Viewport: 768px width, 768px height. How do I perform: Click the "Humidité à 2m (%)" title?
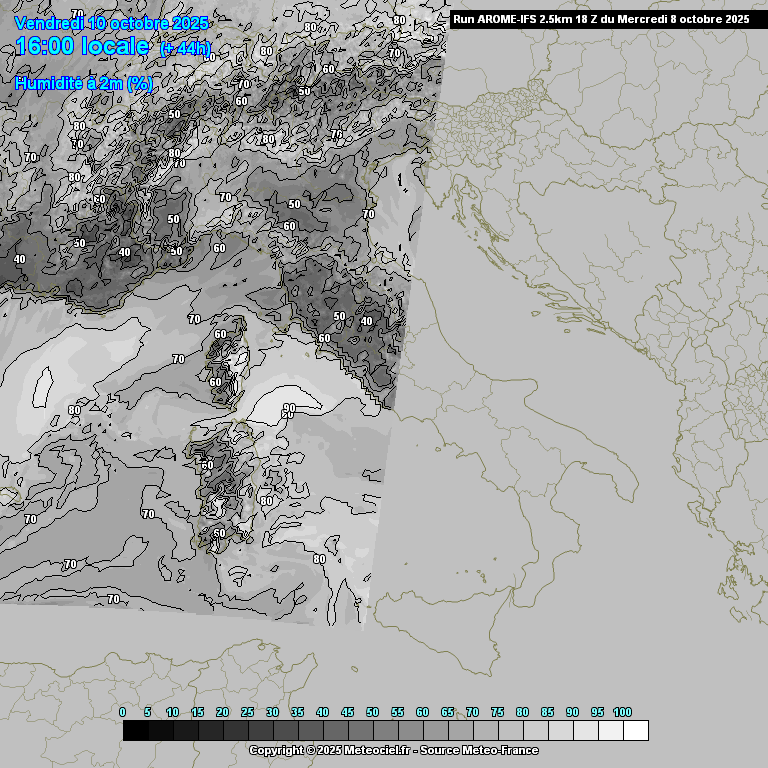84,84
